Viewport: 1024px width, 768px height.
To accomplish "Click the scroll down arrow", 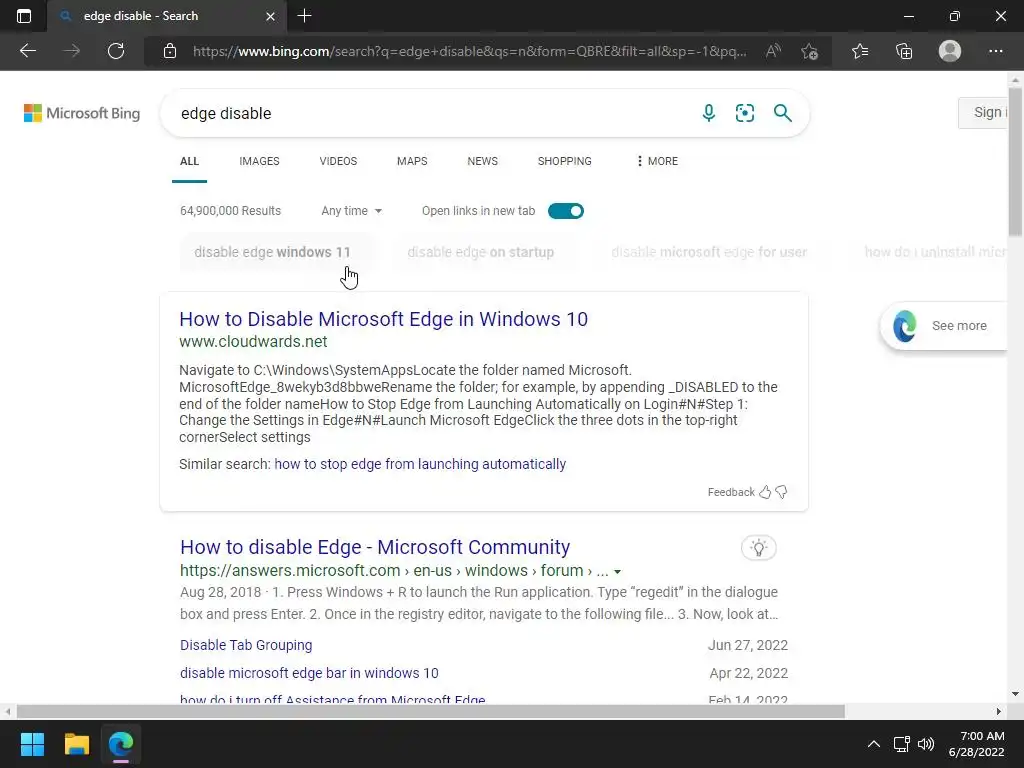I will click(x=1015, y=694).
